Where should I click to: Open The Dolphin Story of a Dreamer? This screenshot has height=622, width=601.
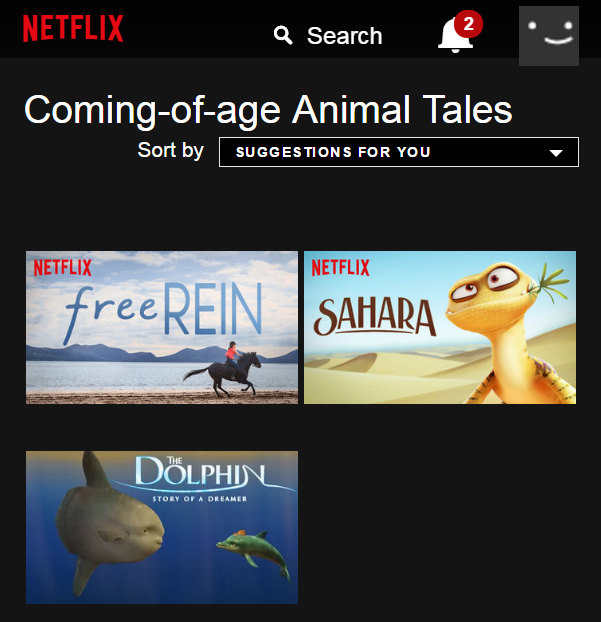pyautogui.click(x=162, y=527)
